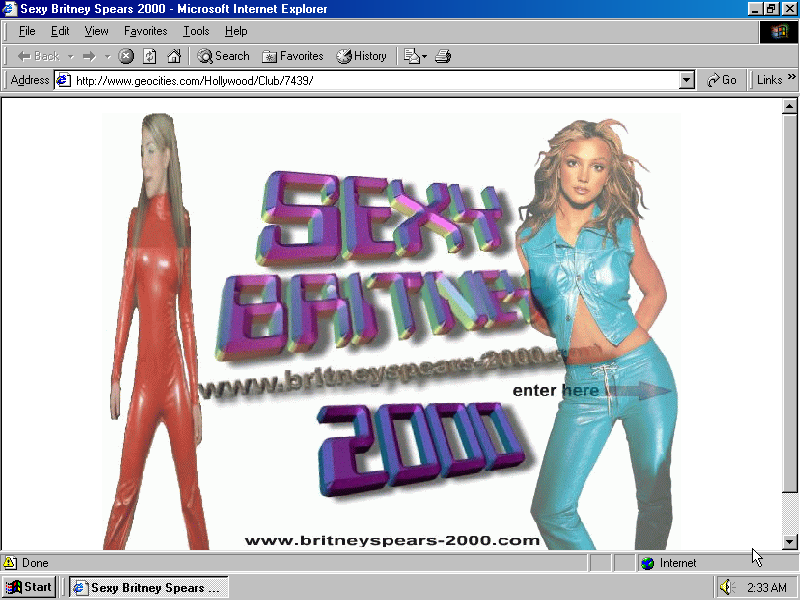
Task: Click the Go button
Action: click(x=721, y=80)
